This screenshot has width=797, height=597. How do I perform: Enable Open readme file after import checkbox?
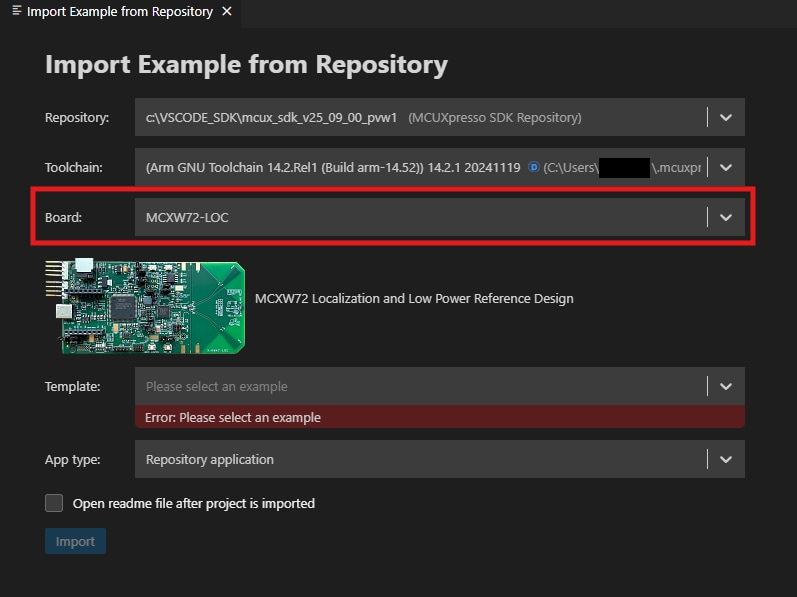coord(54,503)
